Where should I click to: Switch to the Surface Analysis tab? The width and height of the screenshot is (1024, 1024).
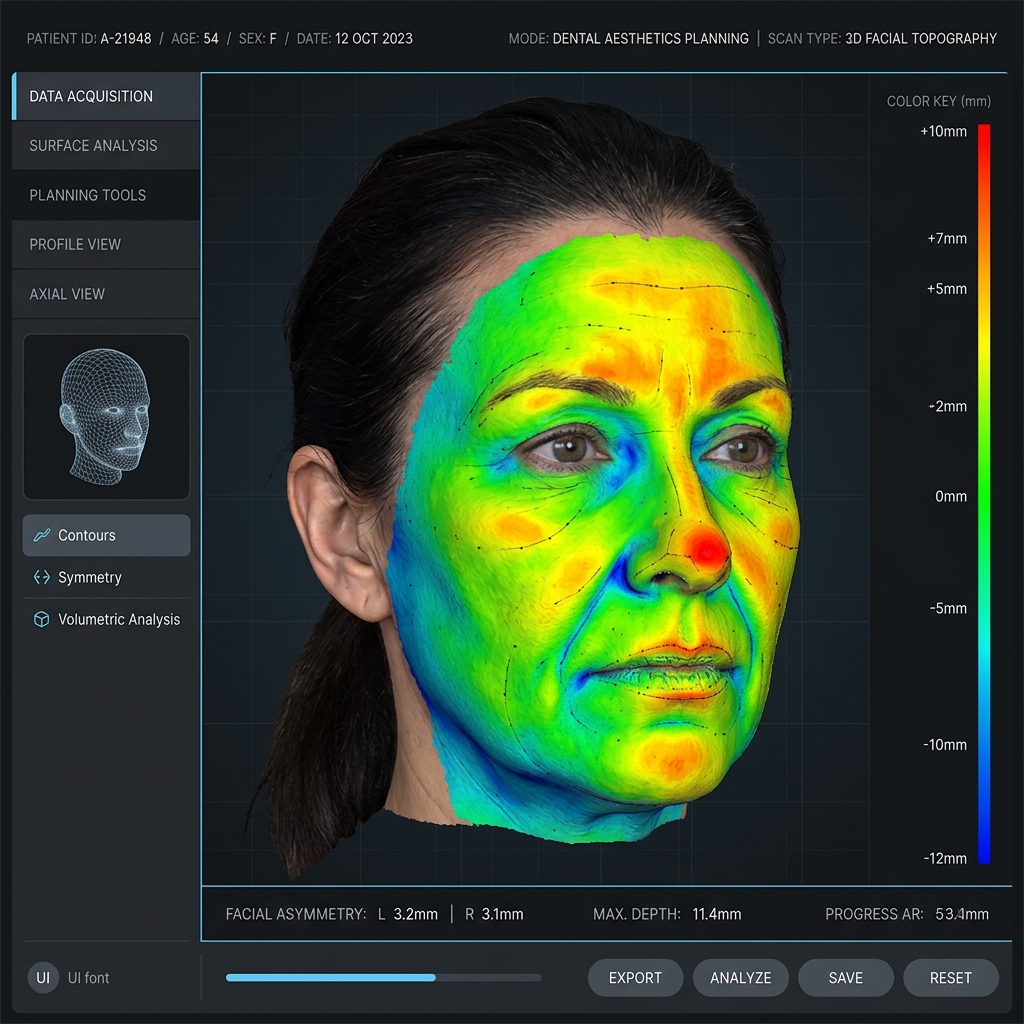(x=106, y=146)
